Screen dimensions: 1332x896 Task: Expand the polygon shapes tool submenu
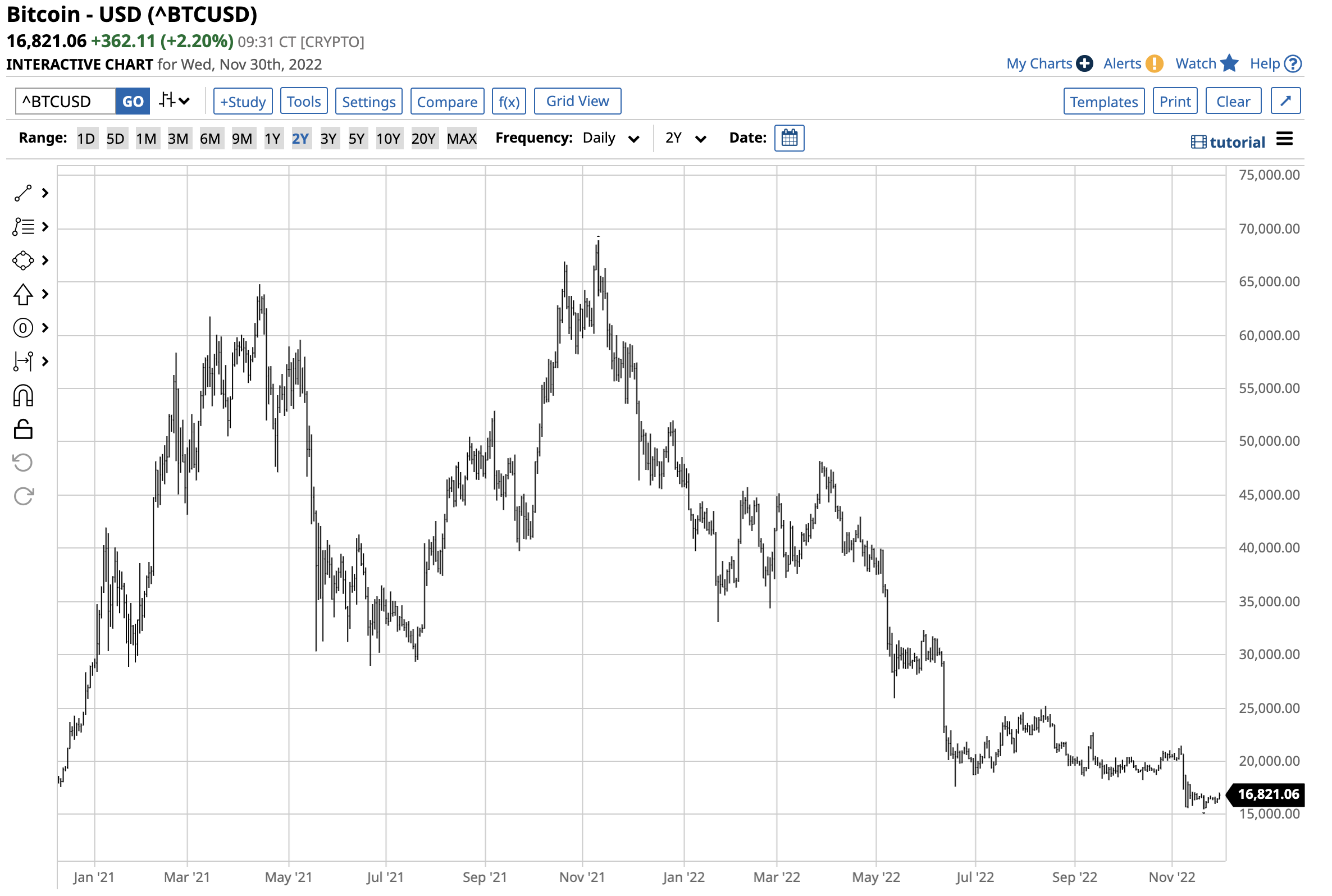pyautogui.click(x=45, y=261)
